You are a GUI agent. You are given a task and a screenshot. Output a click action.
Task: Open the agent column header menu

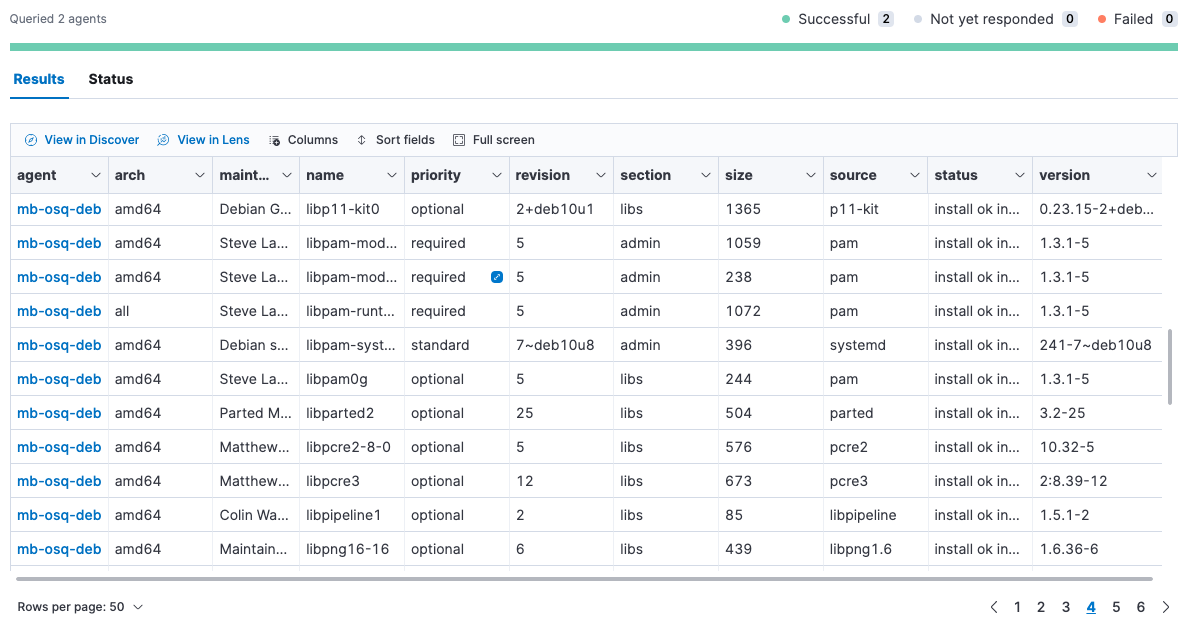96,175
